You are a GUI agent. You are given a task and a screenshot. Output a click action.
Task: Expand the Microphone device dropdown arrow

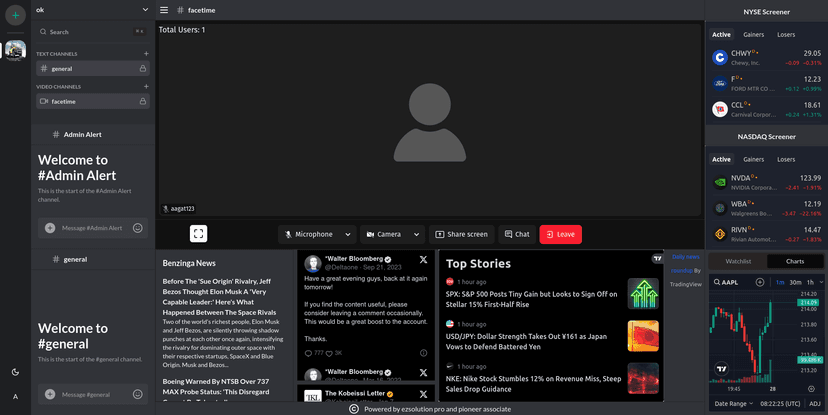(x=347, y=234)
